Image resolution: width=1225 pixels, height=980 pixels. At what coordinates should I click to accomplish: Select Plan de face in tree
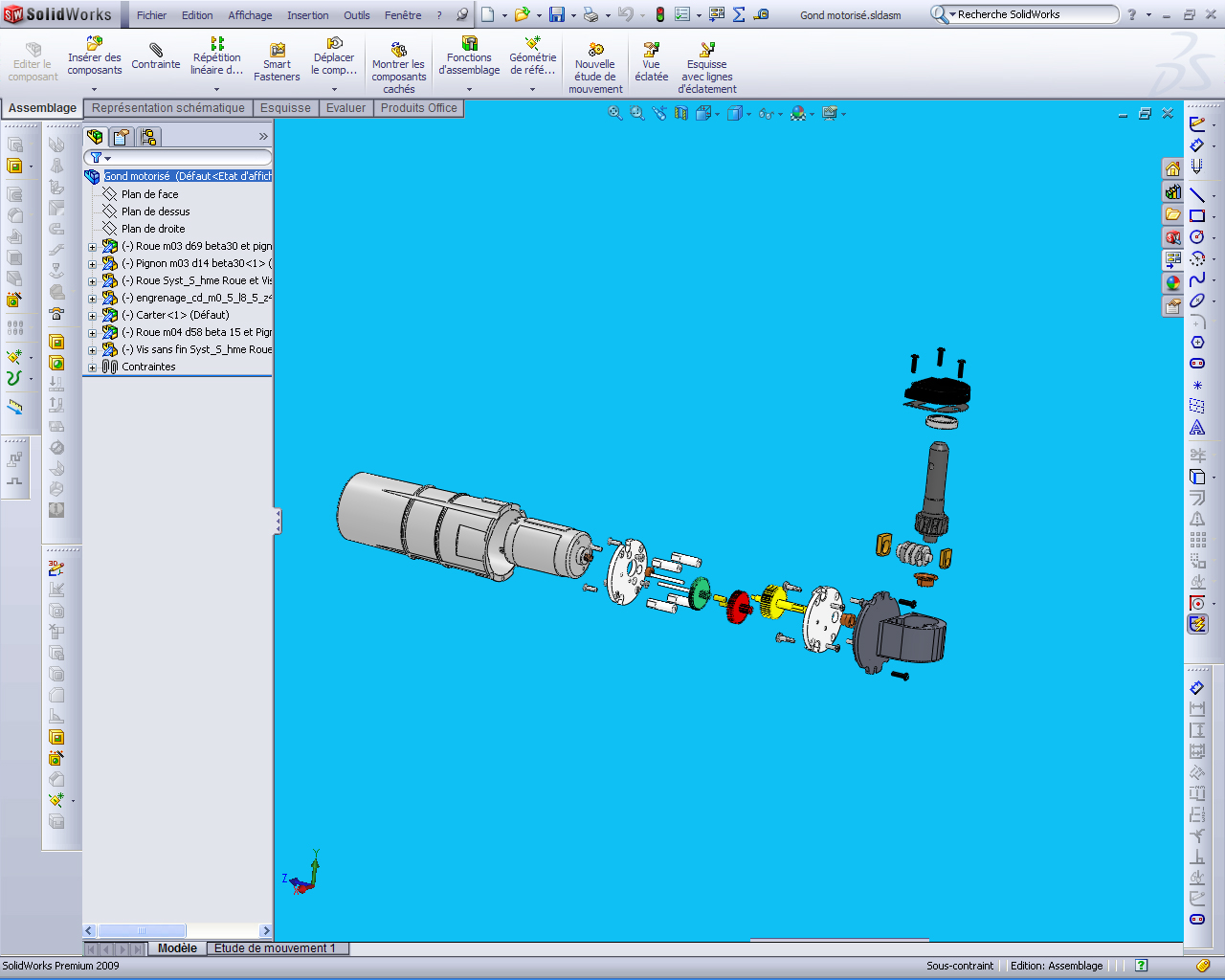pyautogui.click(x=149, y=194)
